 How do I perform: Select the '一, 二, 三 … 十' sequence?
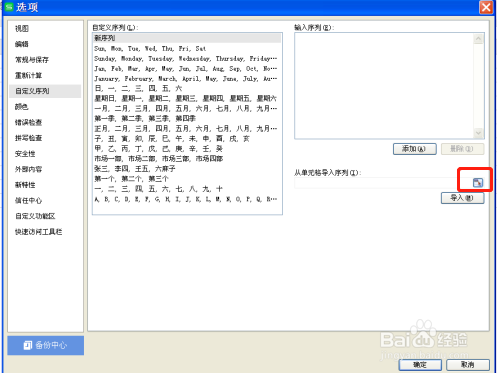[187, 189]
